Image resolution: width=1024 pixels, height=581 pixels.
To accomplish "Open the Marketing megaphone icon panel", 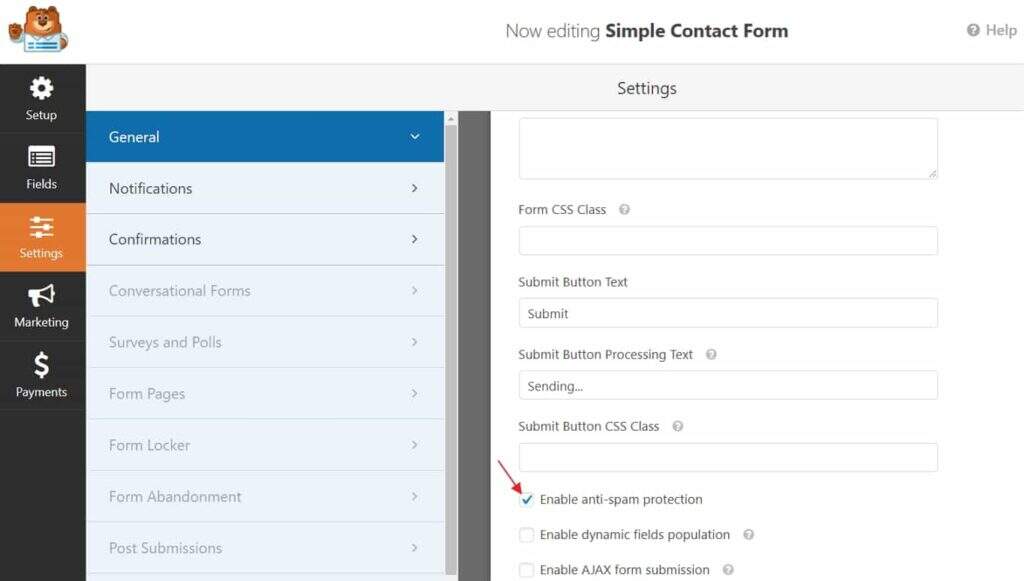I will point(41,305).
